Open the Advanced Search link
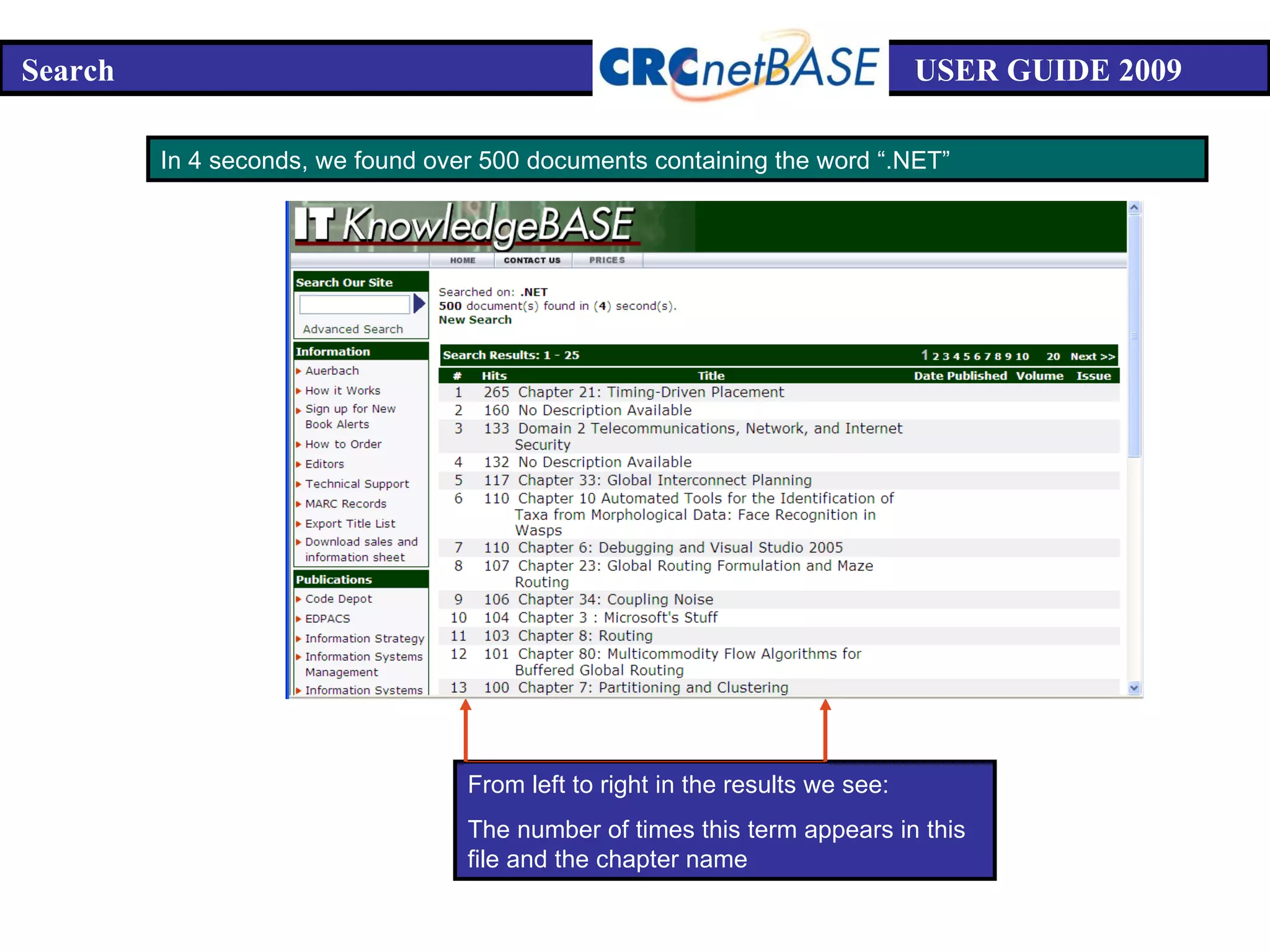 point(352,329)
